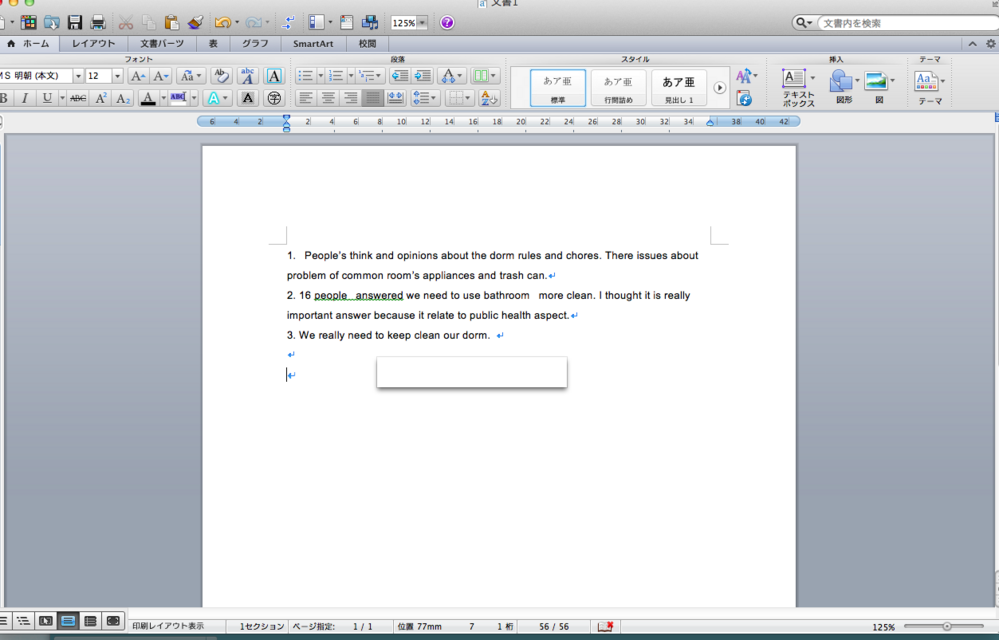Open the font name dropdown

click(78, 76)
